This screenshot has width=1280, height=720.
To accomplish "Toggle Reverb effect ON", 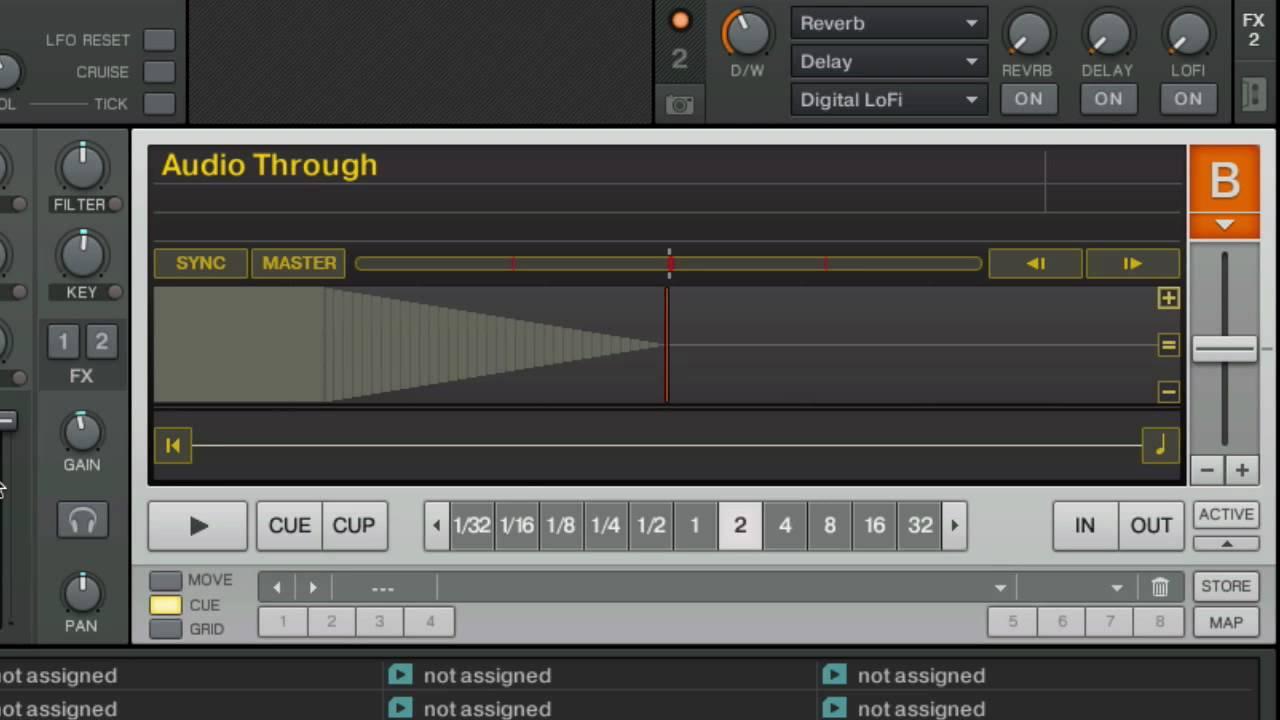I will [1028, 99].
